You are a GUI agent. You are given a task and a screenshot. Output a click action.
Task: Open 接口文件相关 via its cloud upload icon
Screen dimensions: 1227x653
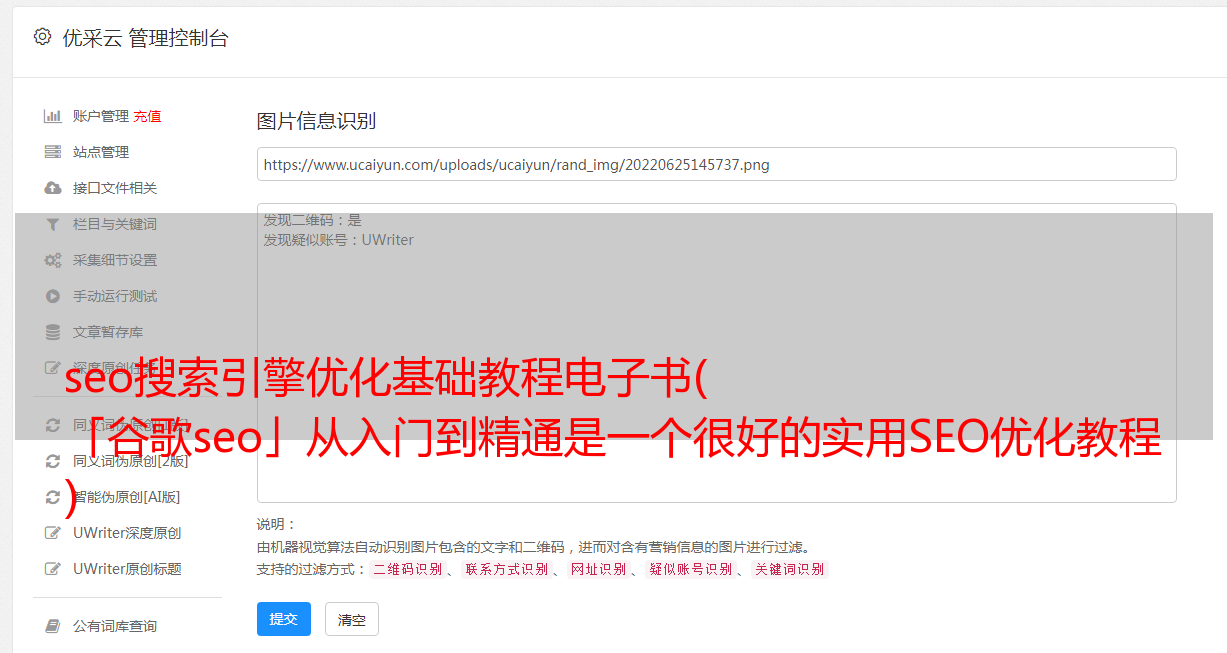click(x=53, y=188)
